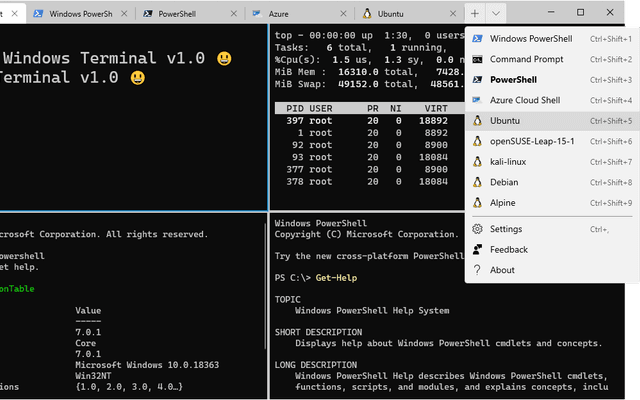
Task: Close the leftmost partially visible tab
Action: (15, 13)
